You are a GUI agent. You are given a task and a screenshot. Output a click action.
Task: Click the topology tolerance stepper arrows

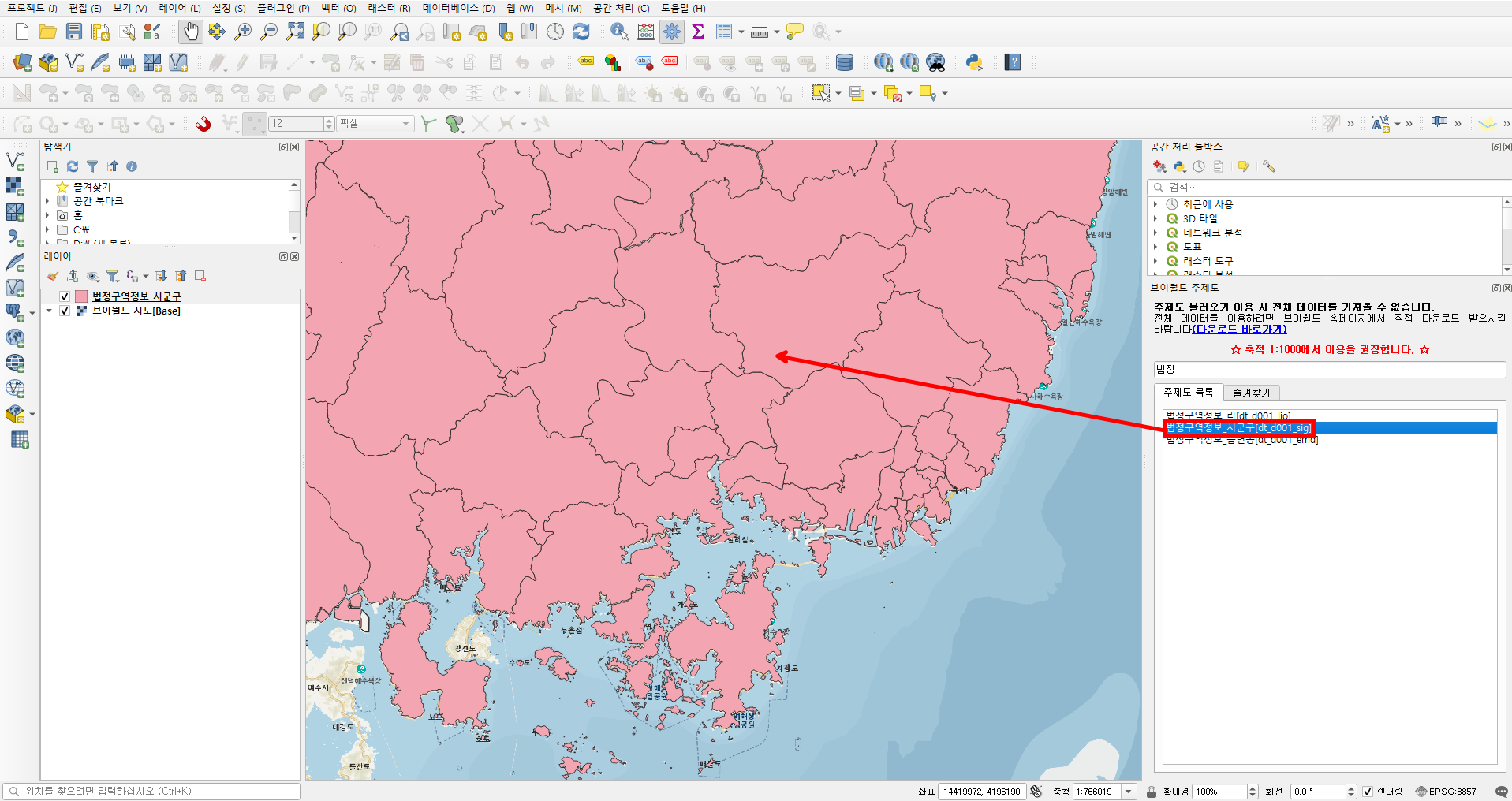point(330,124)
